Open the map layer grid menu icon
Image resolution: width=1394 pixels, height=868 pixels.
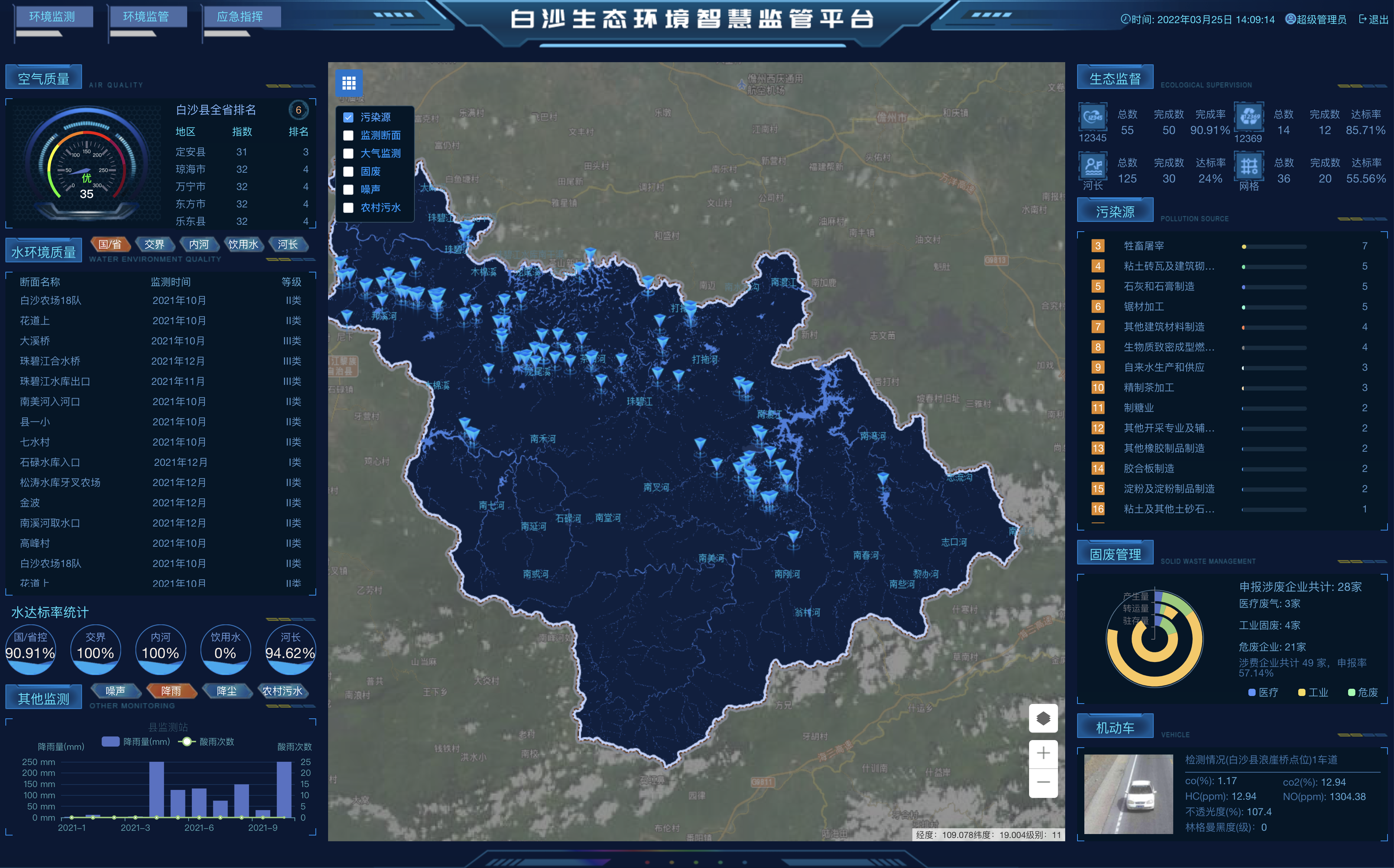pyautogui.click(x=348, y=83)
